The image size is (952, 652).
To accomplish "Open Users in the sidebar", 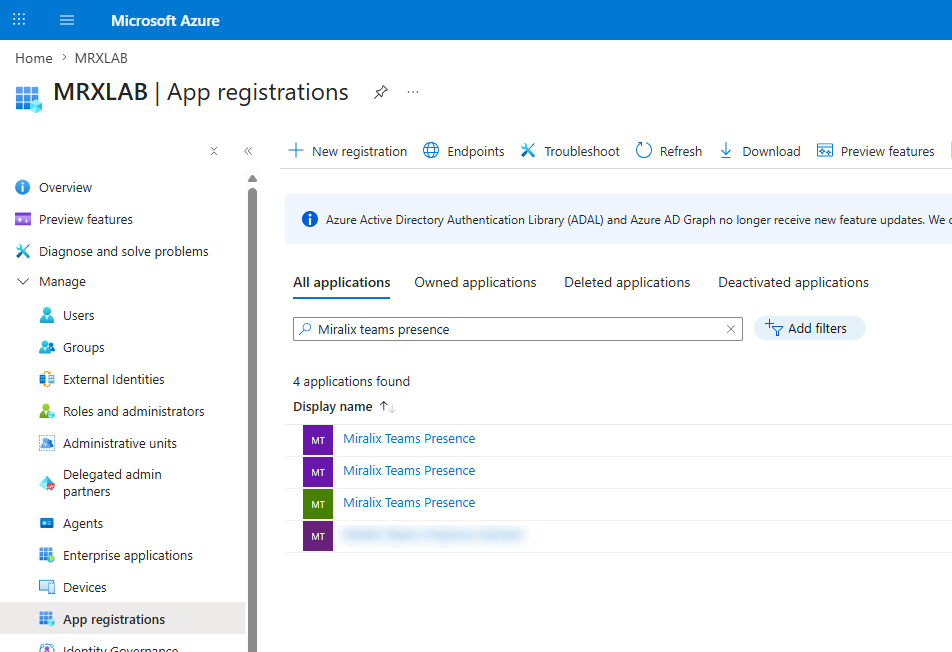I will tap(79, 316).
